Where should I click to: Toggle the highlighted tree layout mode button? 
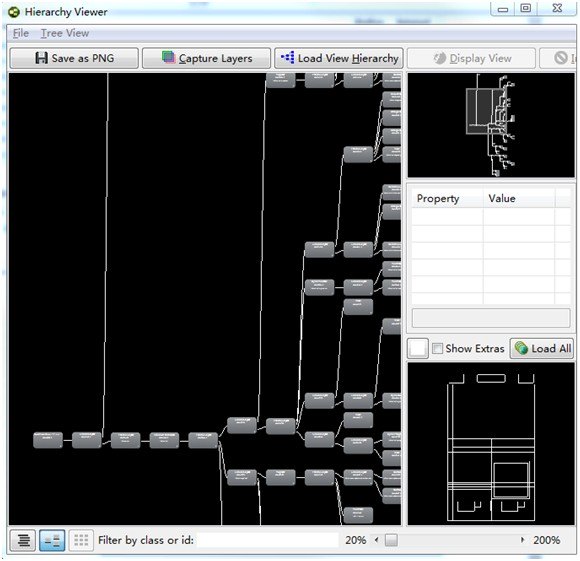[52, 540]
